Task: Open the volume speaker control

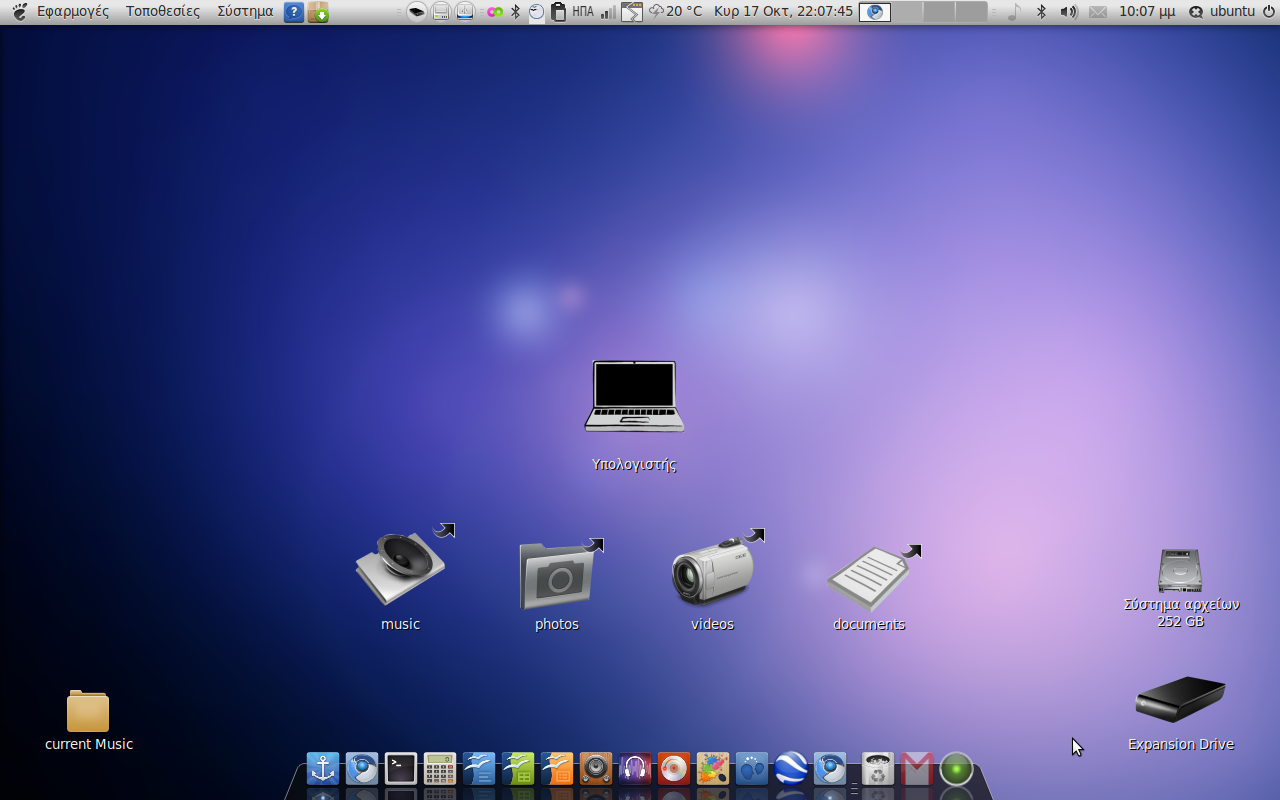Action: tap(1068, 12)
